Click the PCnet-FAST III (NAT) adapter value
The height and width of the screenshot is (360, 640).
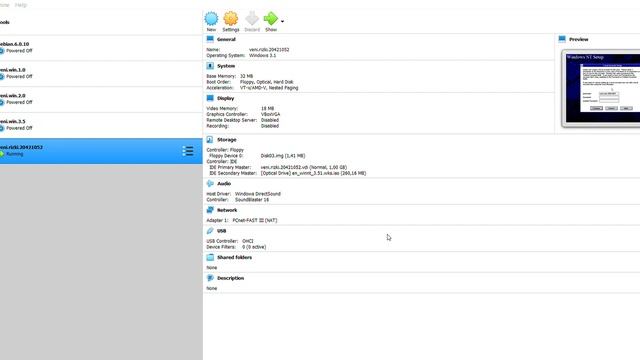click(x=255, y=220)
